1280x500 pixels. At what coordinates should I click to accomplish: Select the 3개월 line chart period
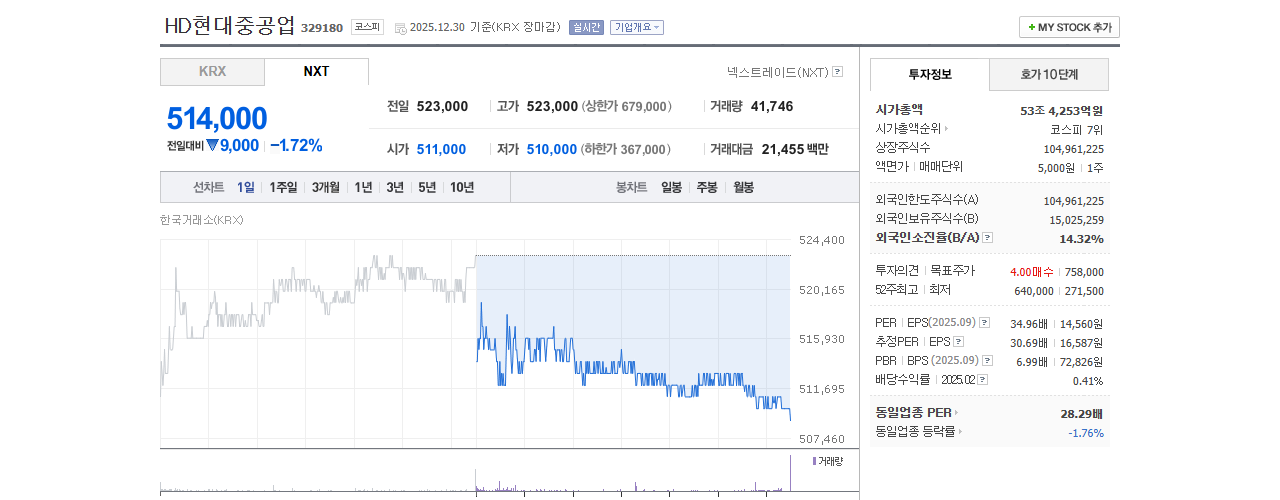point(326,187)
